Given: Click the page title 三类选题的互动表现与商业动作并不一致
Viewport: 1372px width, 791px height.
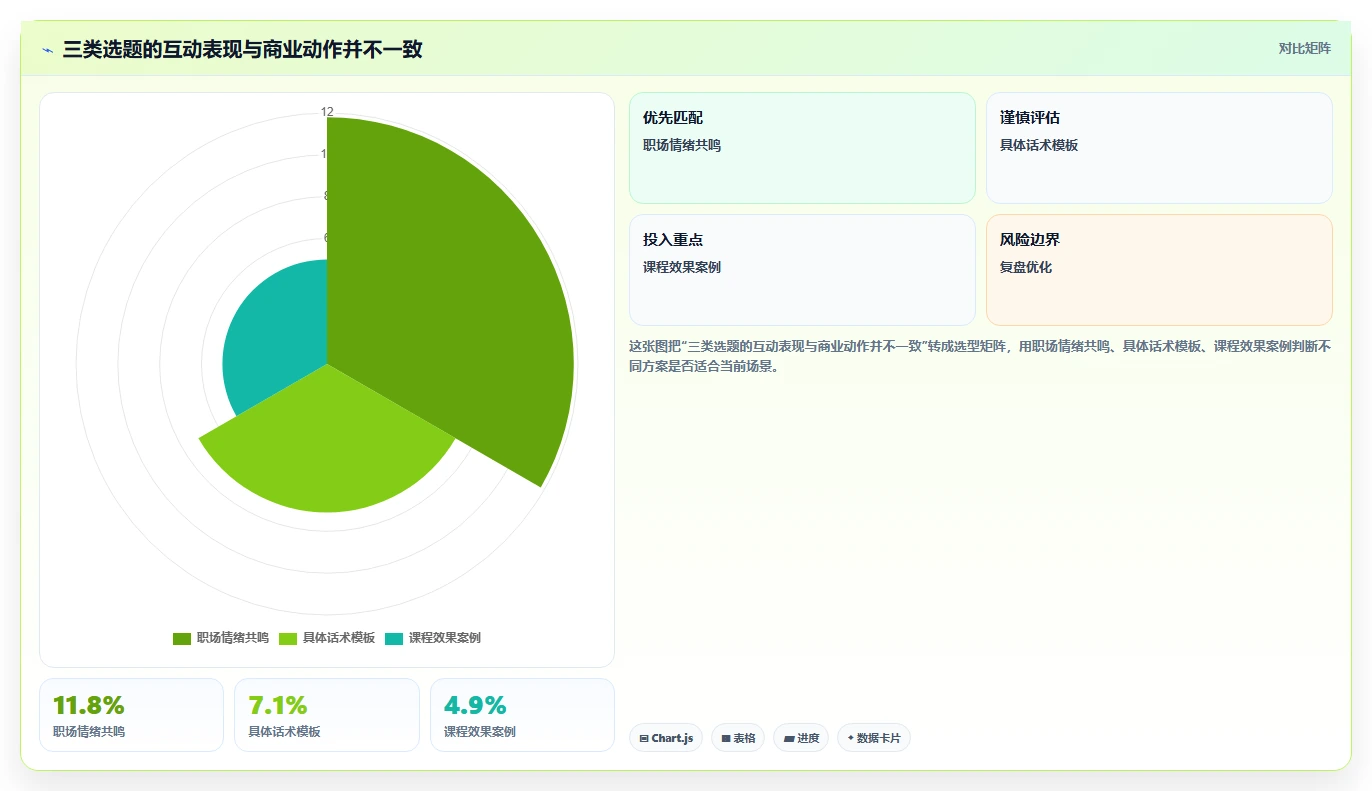Looking at the screenshot, I should coord(242,49).
